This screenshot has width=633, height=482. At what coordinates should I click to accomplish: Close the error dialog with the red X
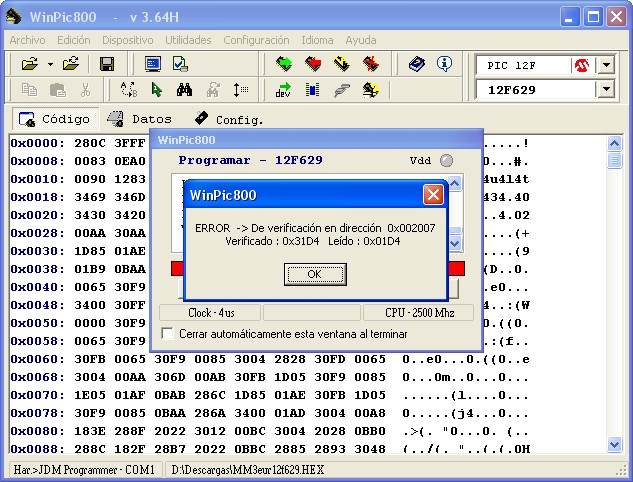coord(433,195)
